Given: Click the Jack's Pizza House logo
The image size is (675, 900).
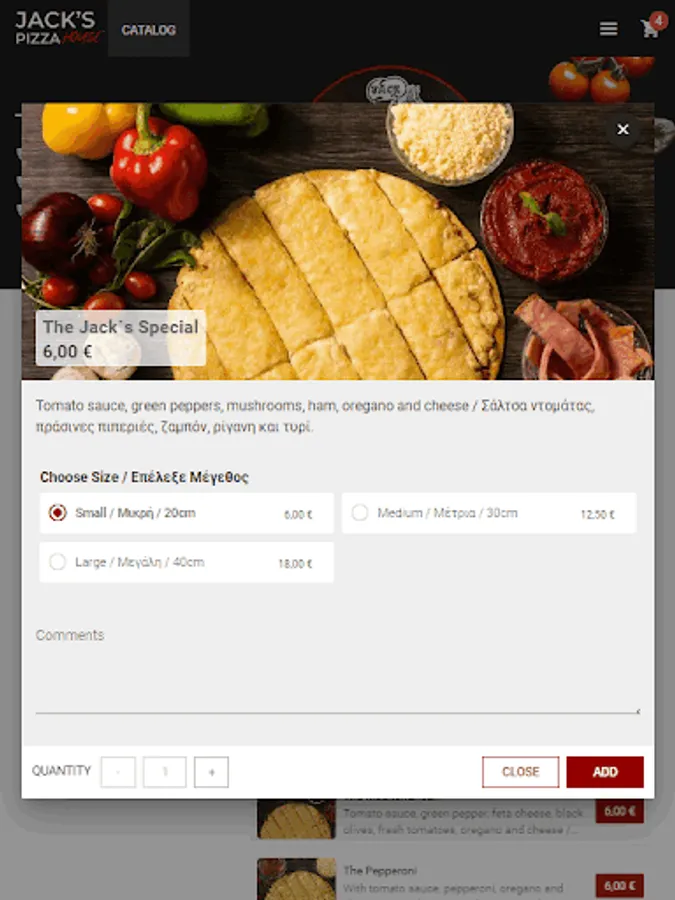Looking at the screenshot, I should (x=57, y=28).
